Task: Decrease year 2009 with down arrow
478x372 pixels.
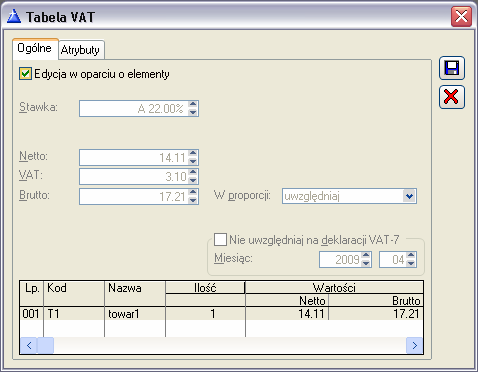Action: pos(366,264)
